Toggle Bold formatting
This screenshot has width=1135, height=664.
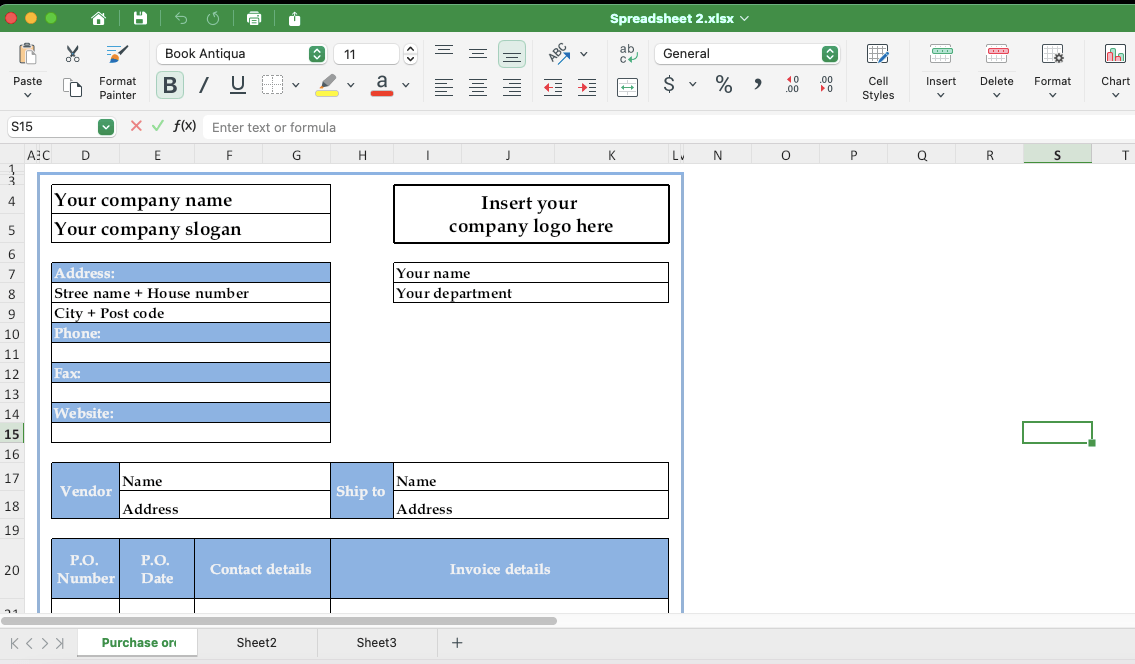coord(169,85)
